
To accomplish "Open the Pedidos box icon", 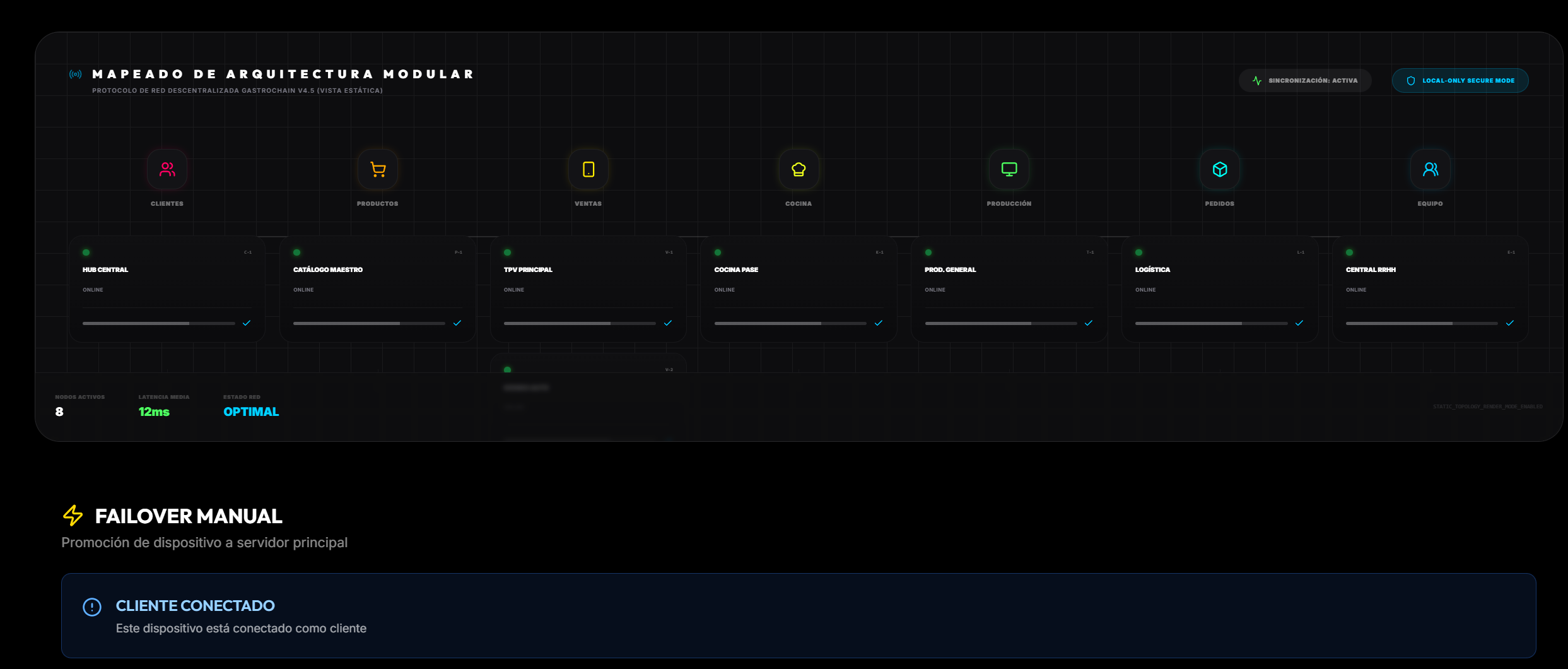I will pos(1220,169).
